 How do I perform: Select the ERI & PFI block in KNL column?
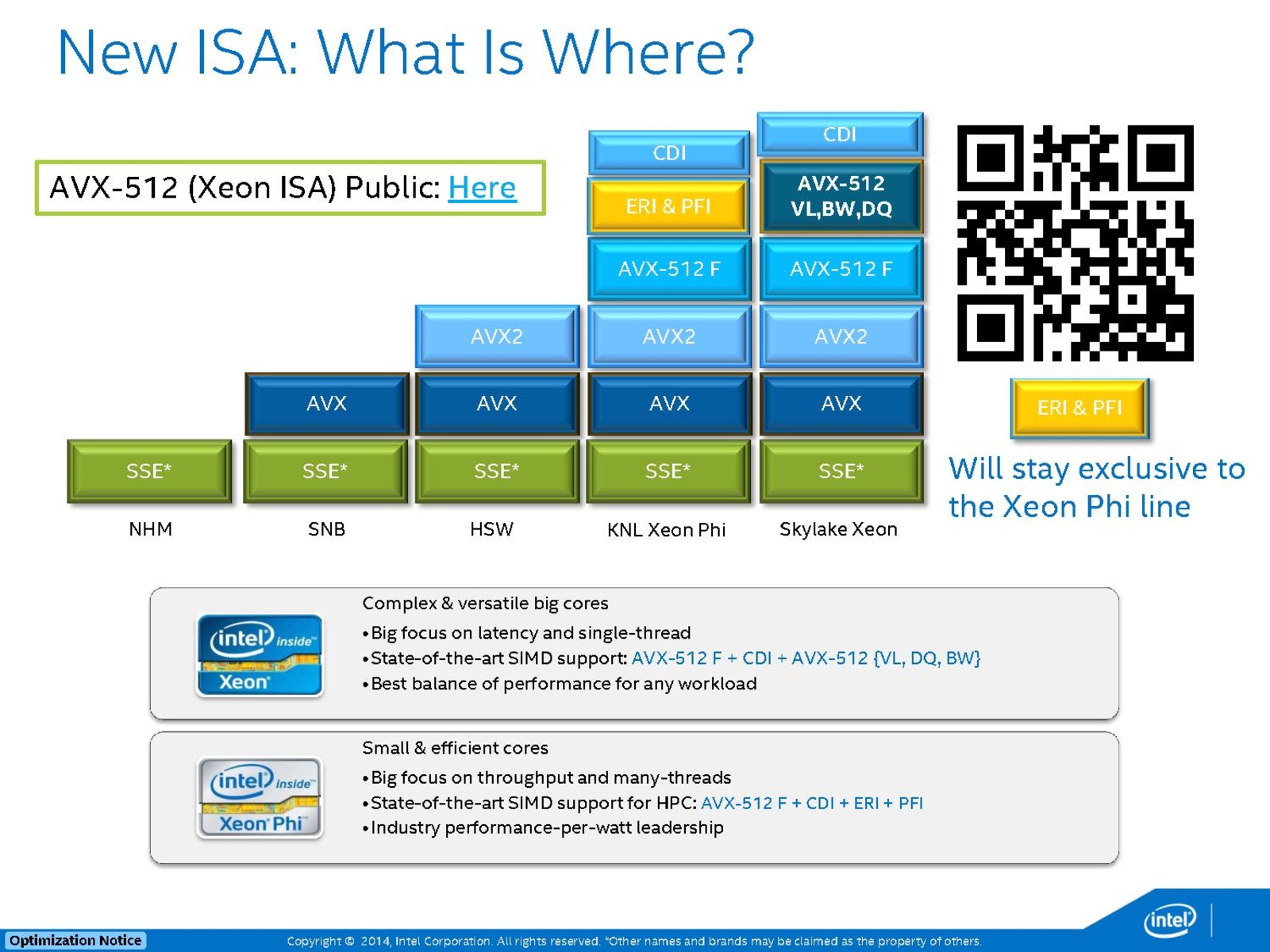click(668, 206)
